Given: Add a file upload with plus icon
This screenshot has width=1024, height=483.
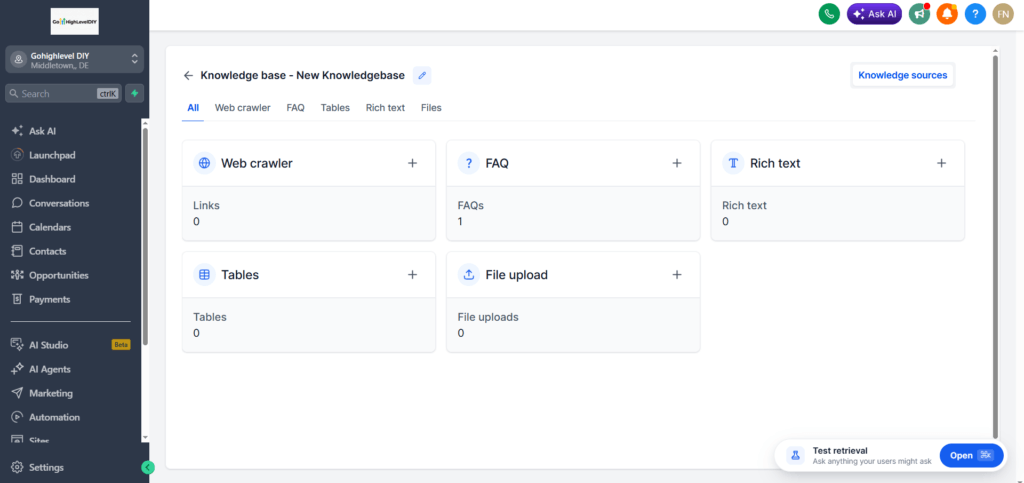Looking at the screenshot, I should point(677,275).
